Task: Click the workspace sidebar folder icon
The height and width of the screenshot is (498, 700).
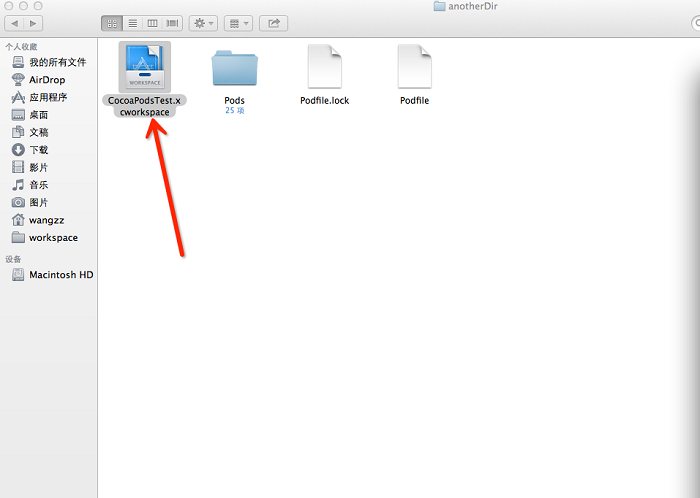Action: click(18, 237)
